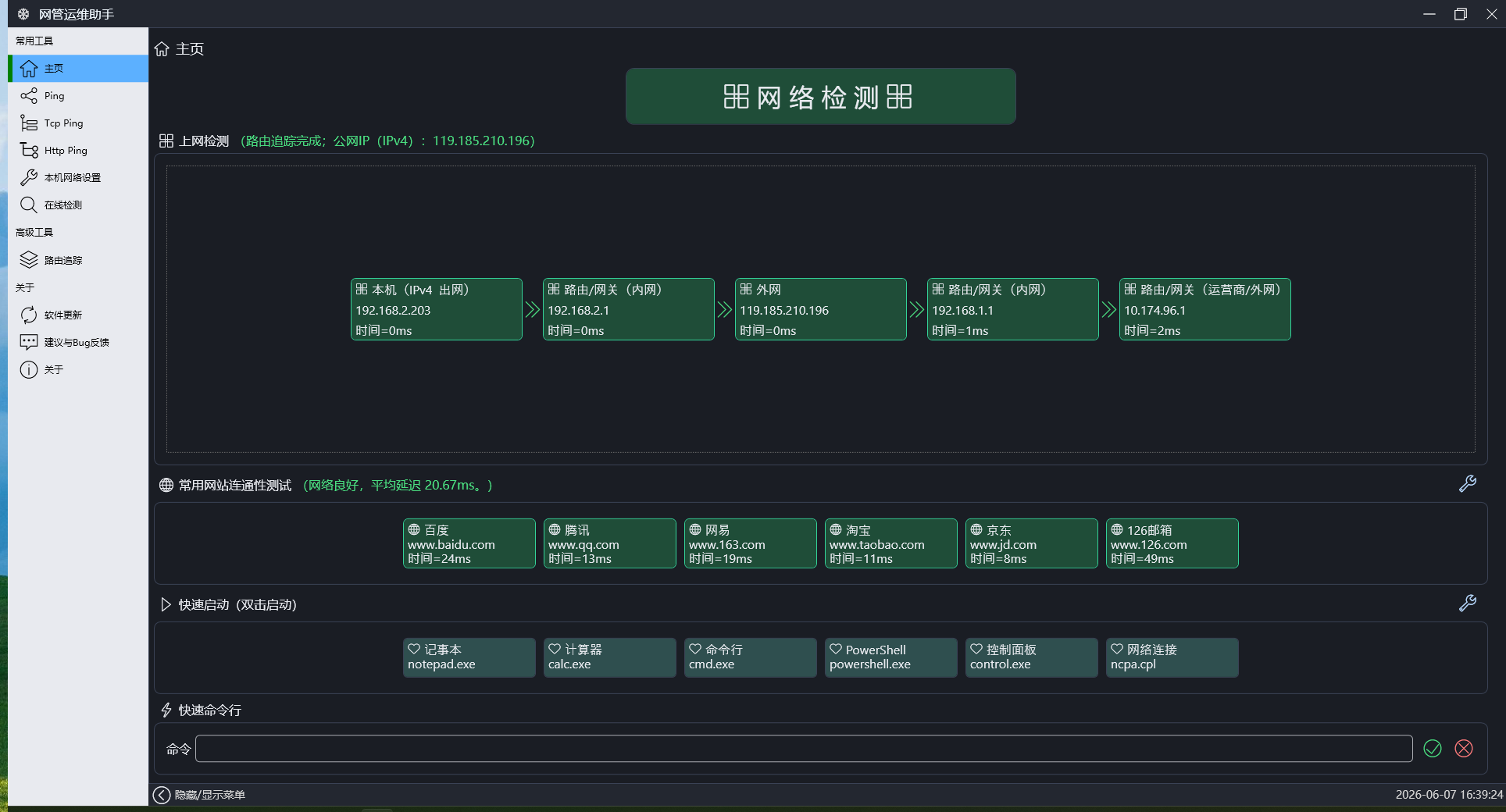Click the 隐藏/显示菜单 arrow icon
The width and height of the screenshot is (1506, 812).
pos(162,795)
